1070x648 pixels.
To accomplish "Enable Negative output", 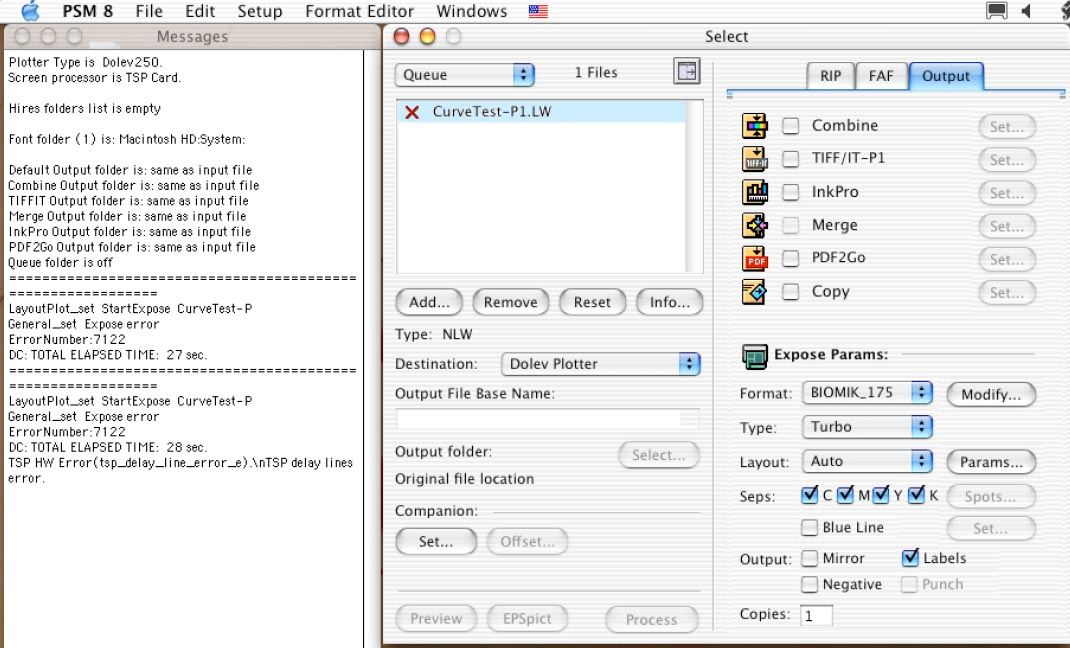I will pos(809,585).
